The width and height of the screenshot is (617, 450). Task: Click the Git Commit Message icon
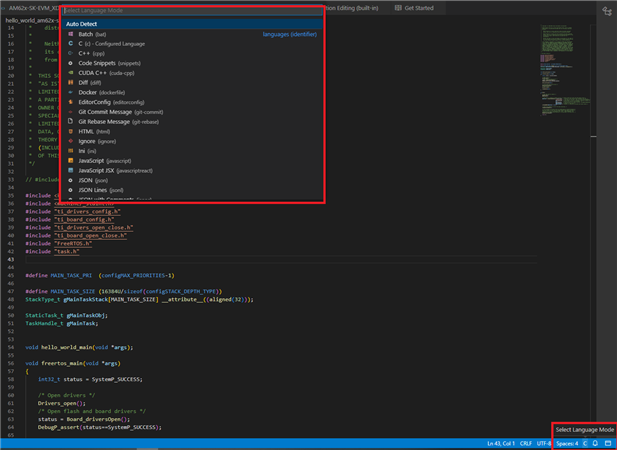coord(70,112)
